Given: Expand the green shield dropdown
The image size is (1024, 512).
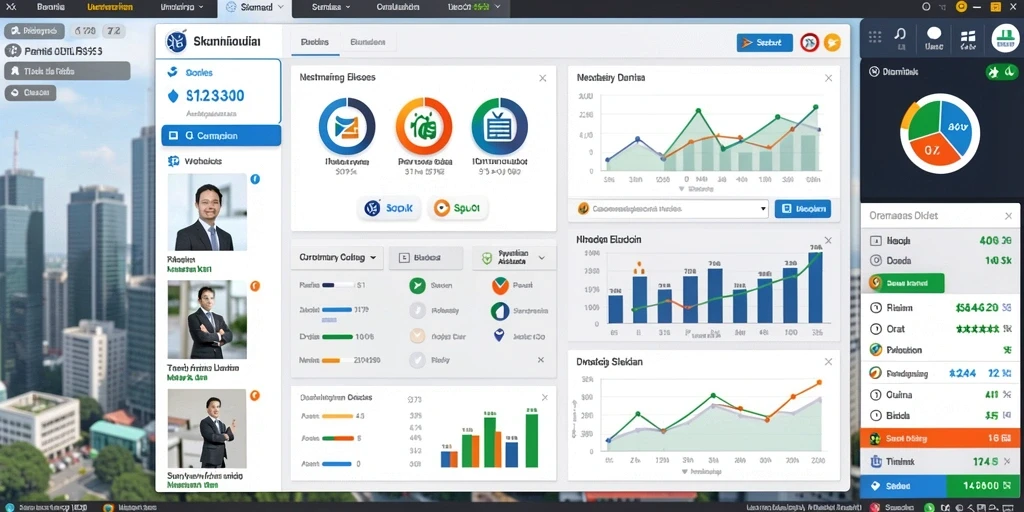Looking at the screenshot, I should tap(514, 258).
